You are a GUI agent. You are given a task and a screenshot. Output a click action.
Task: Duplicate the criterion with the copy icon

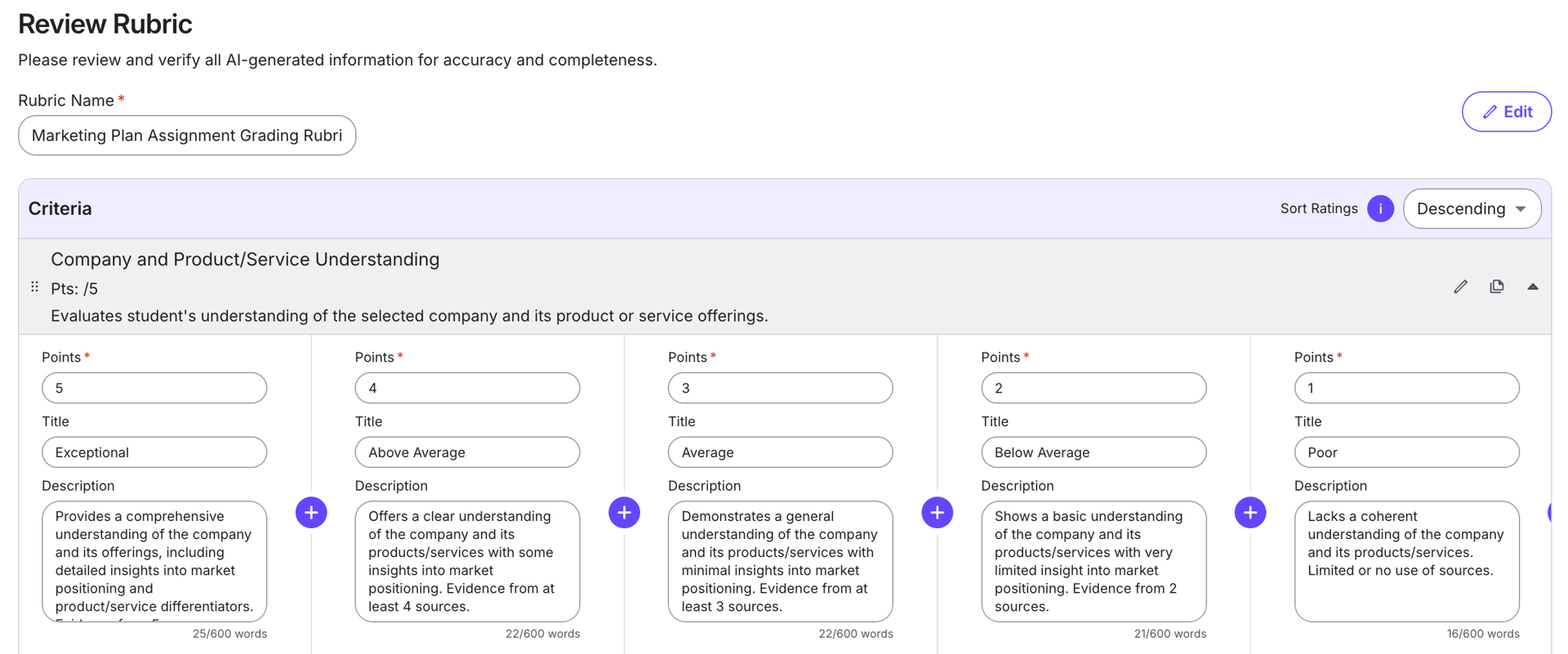coord(1496,287)
